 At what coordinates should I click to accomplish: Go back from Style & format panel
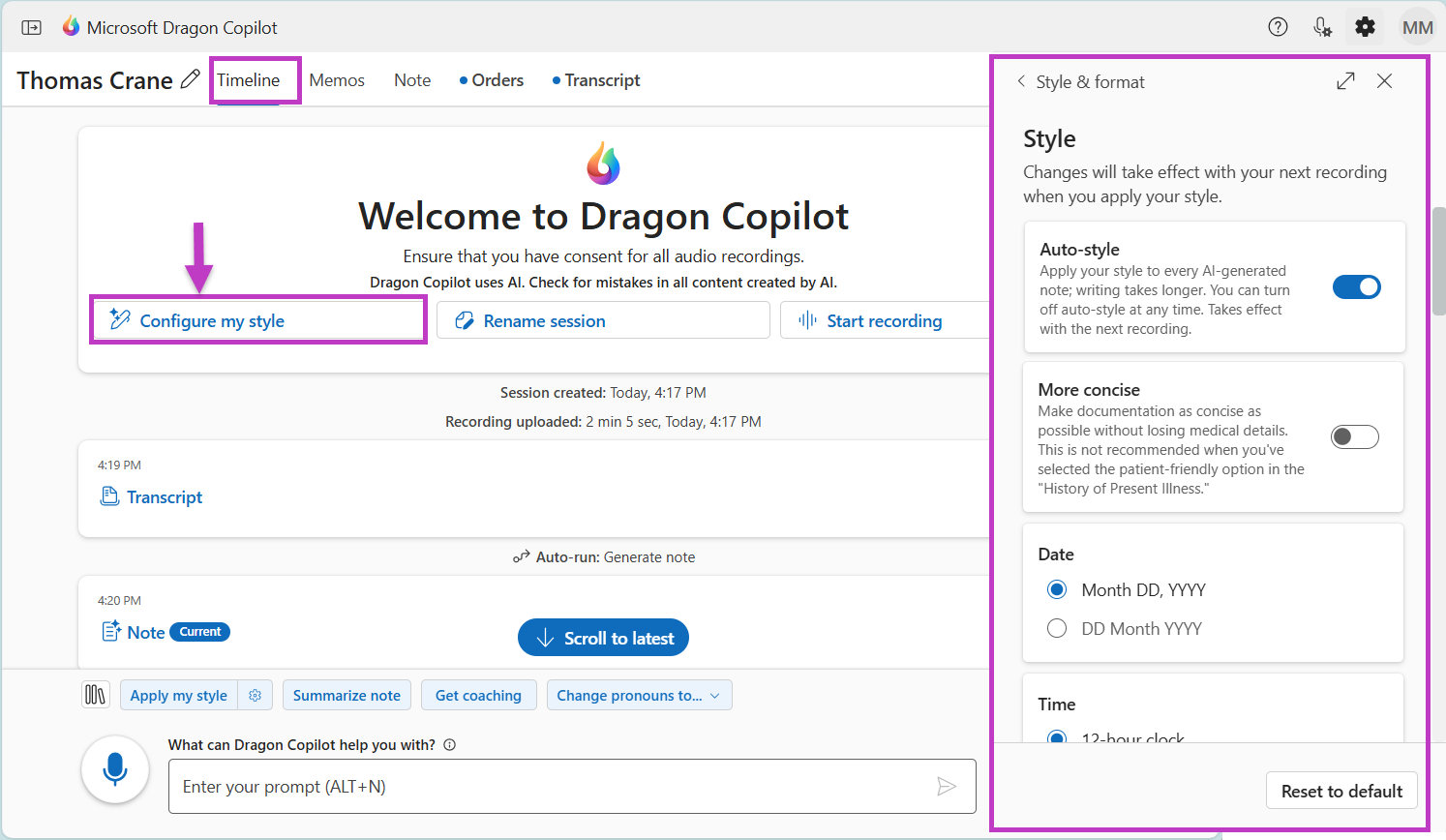coord(1021,81)
